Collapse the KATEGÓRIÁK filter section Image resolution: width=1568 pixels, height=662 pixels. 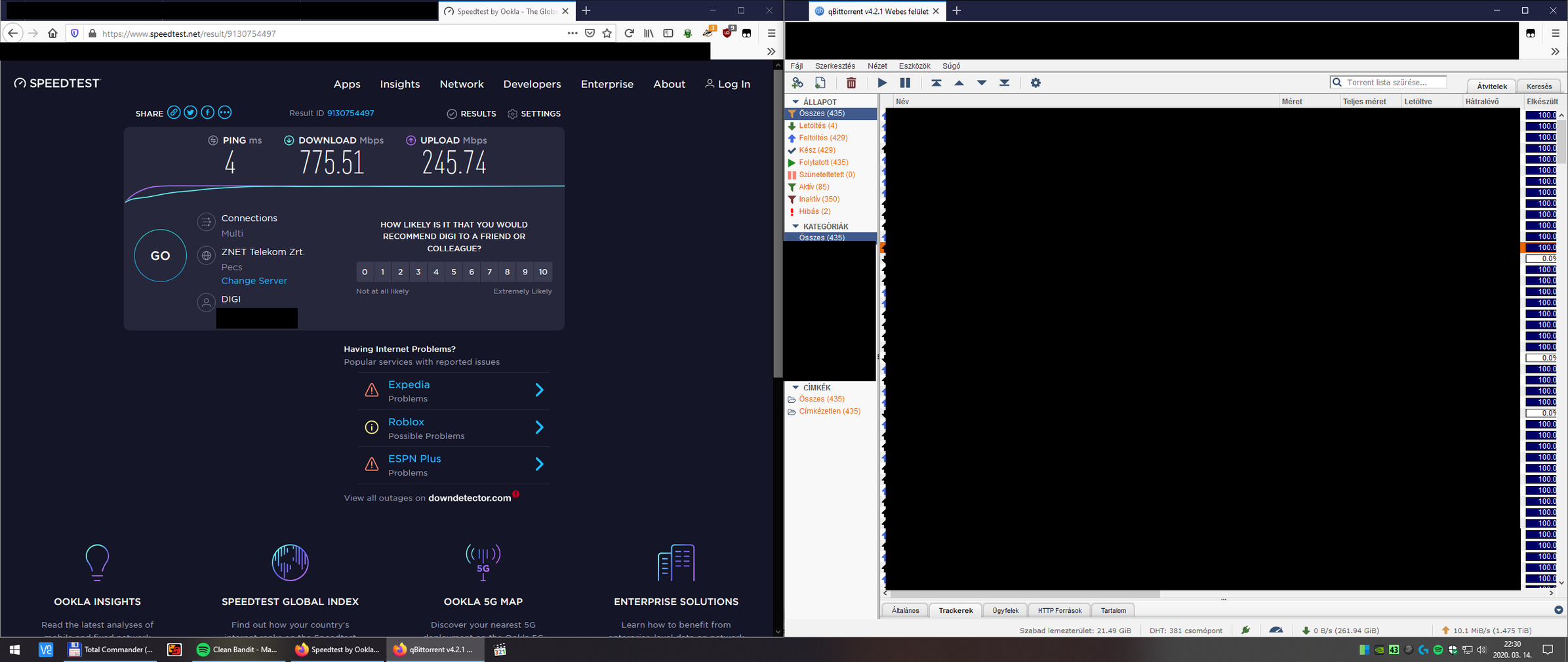[x=795, y=226]
